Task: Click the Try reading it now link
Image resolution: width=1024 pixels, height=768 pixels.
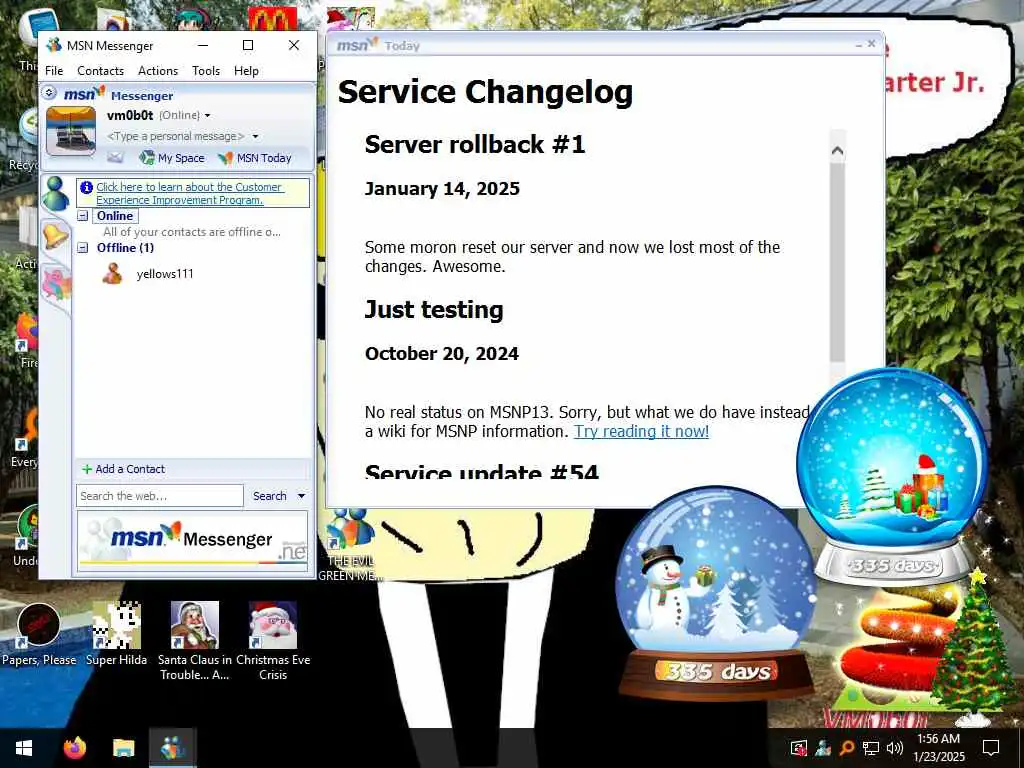Action: click(641, 431)
